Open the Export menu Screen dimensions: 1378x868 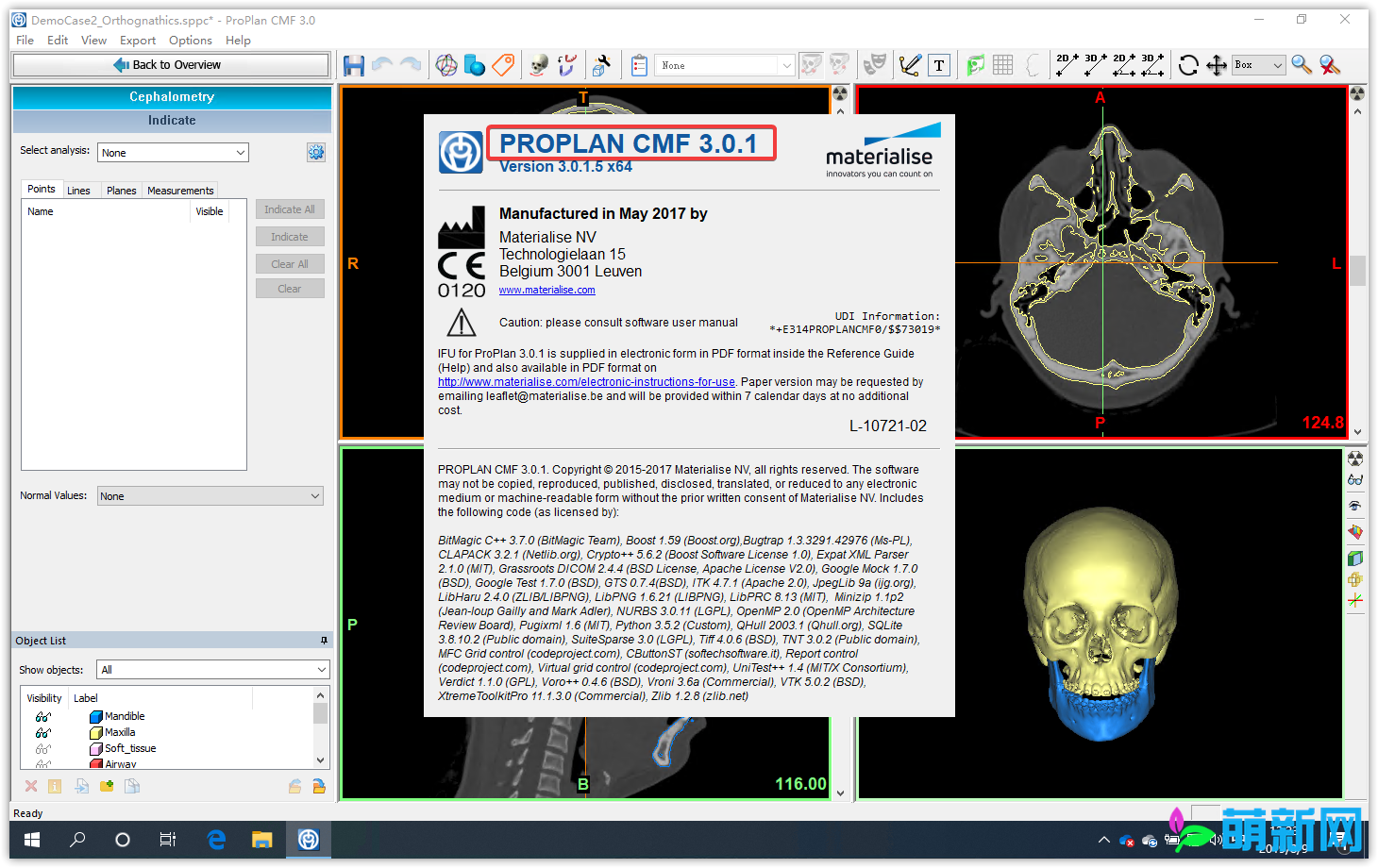(x=137, y=40)
